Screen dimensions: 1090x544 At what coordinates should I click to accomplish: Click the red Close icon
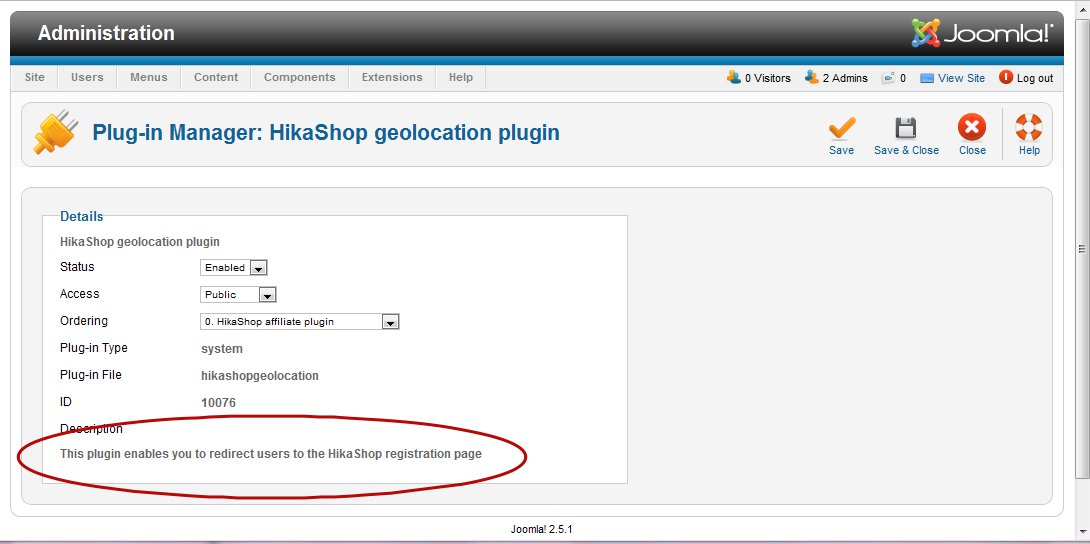(972, 128)
